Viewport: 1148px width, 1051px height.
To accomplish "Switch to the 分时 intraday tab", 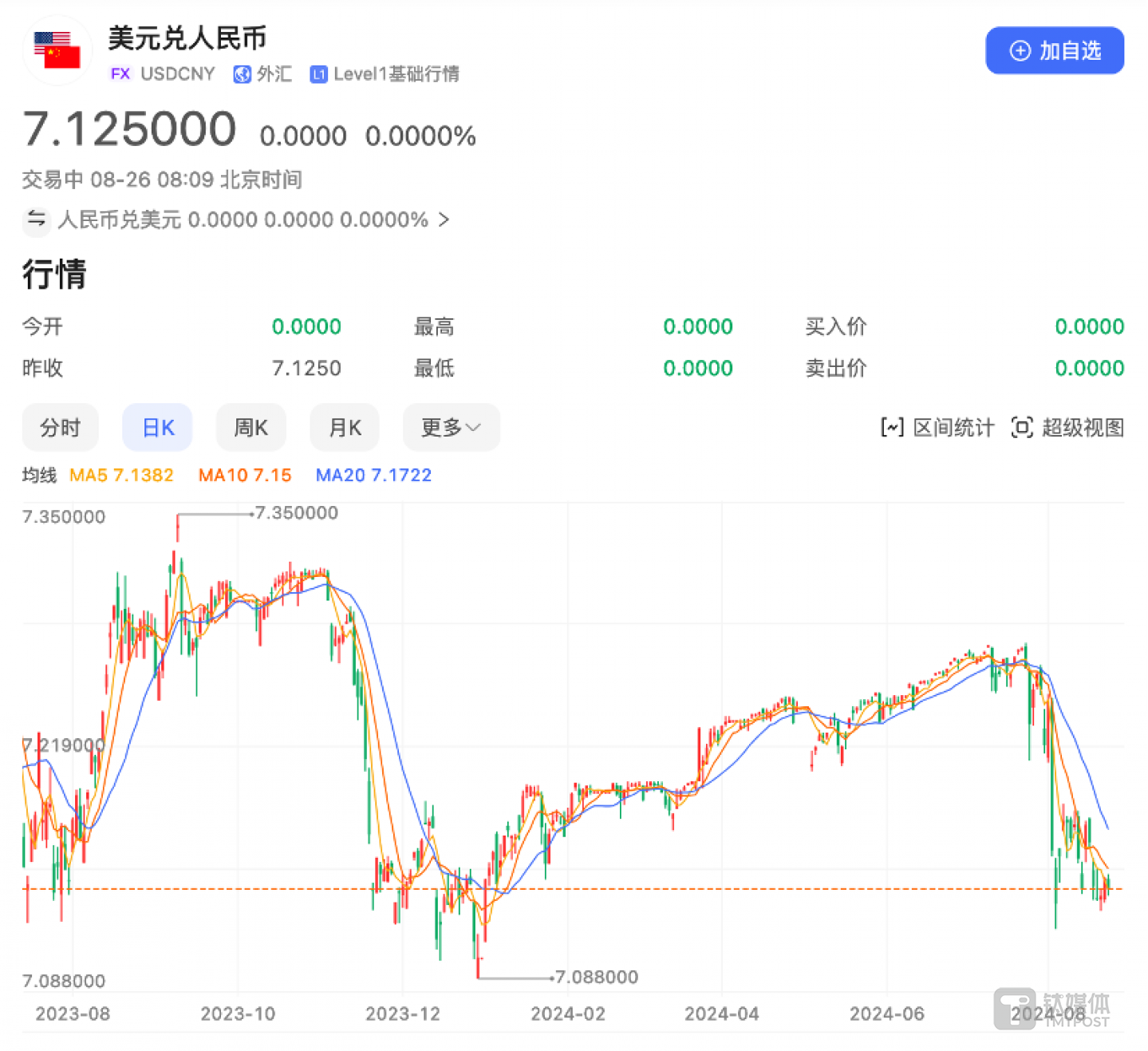I will [60, 428].
